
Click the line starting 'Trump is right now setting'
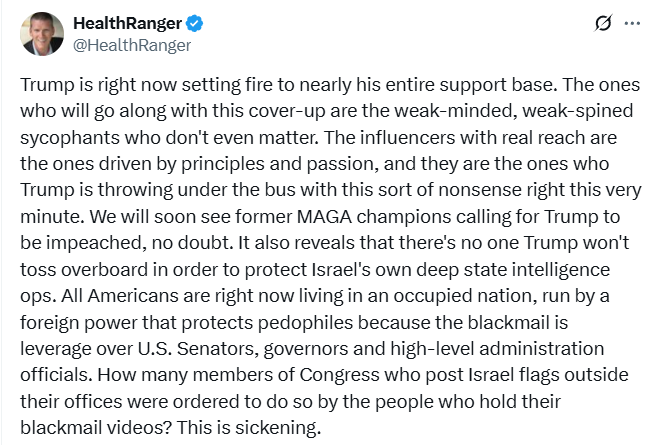tap(330, 85)
